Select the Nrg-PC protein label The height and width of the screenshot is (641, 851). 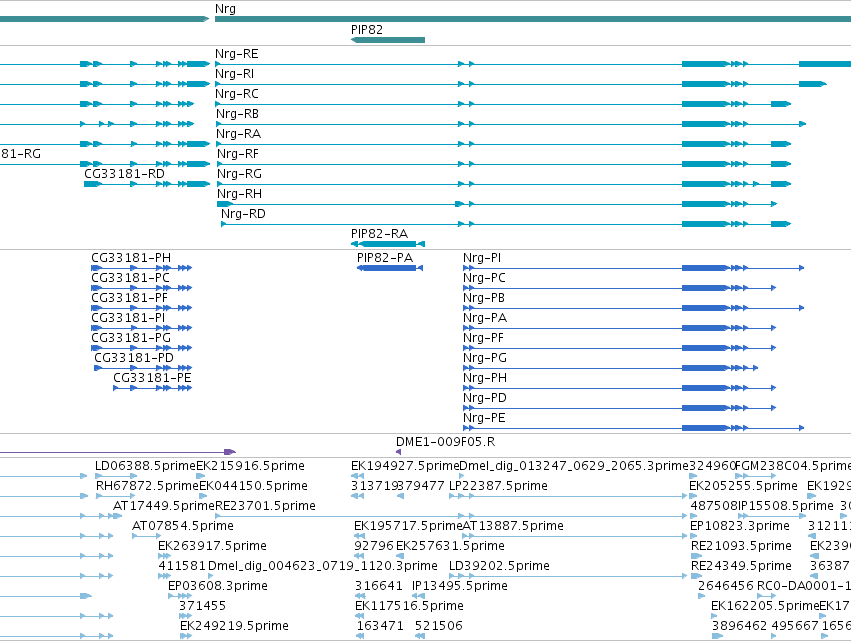tap(484, 278)
